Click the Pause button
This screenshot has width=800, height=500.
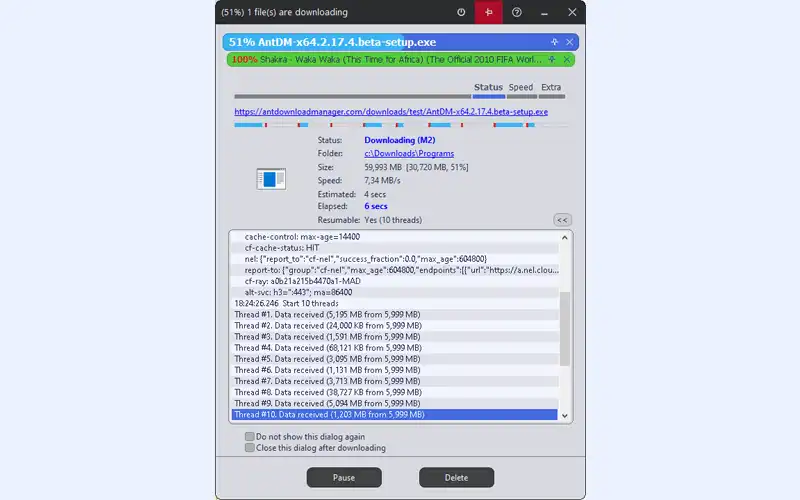tap(344, 478)
